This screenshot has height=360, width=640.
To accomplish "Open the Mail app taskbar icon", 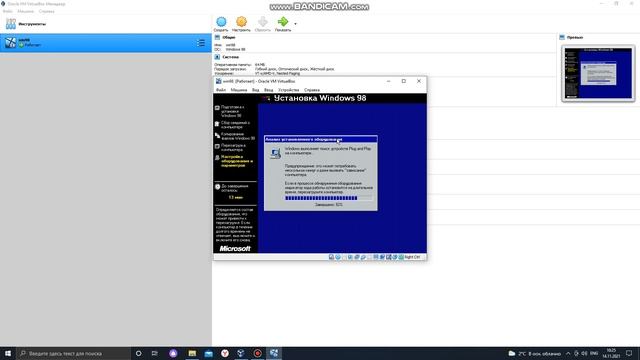I will click(x=209, y=353).
